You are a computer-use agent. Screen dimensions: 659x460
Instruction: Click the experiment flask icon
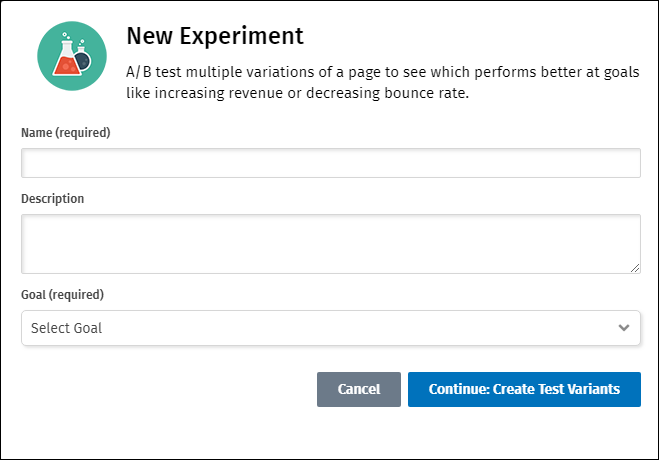tap(72, 55)
